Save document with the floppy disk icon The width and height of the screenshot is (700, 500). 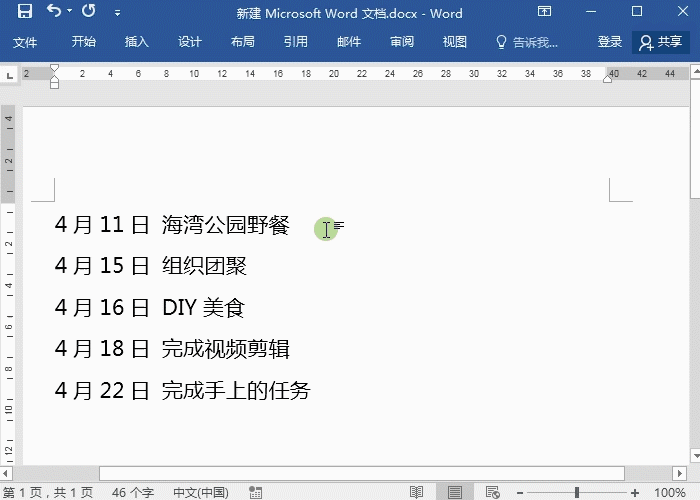(25, 11)
